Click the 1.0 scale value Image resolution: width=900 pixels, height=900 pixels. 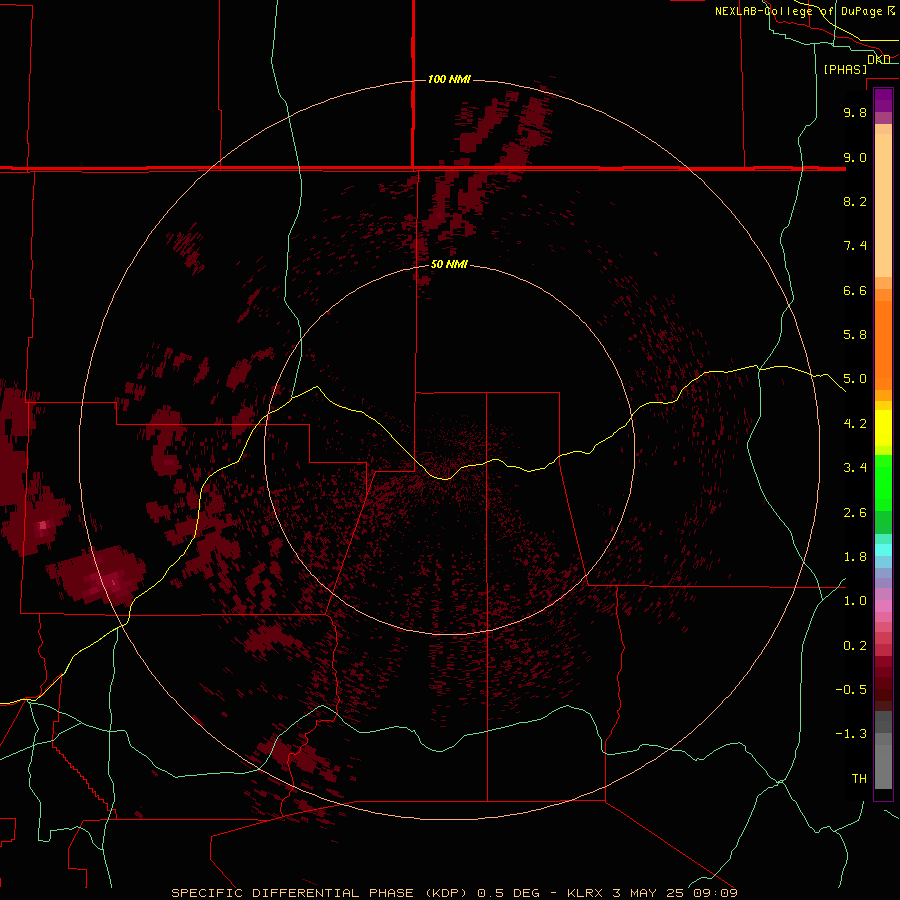pyautogui.click(x=855, y=602)
